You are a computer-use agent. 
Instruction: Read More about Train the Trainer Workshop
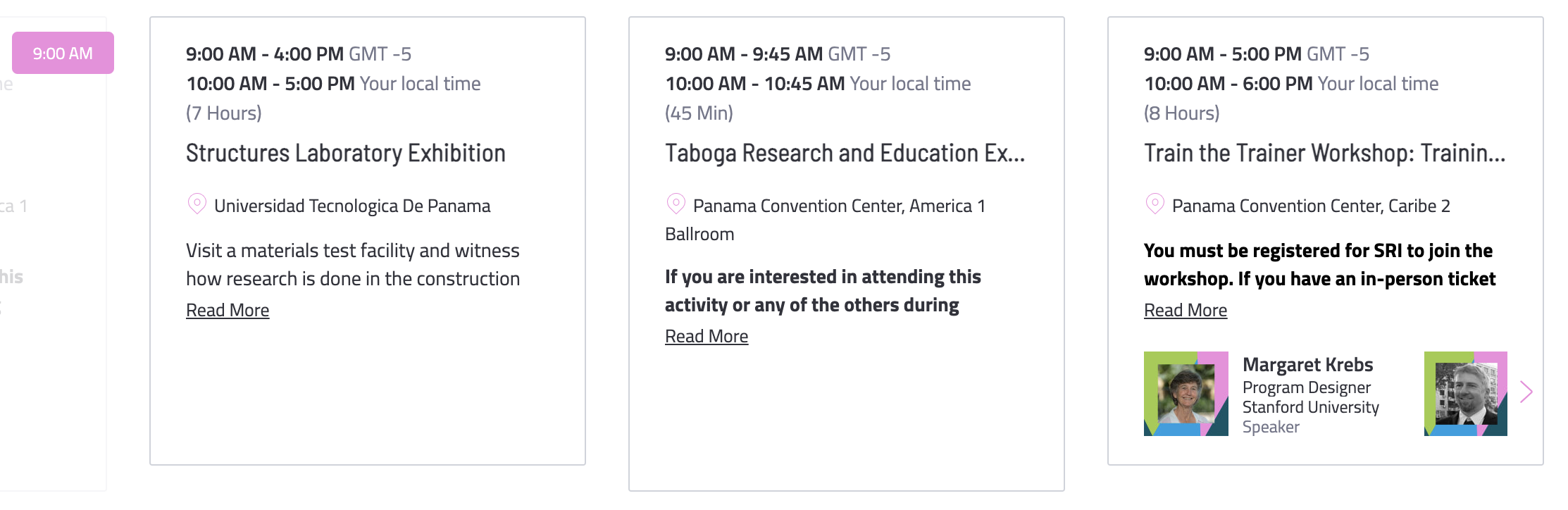click(x=1186, y=310)
